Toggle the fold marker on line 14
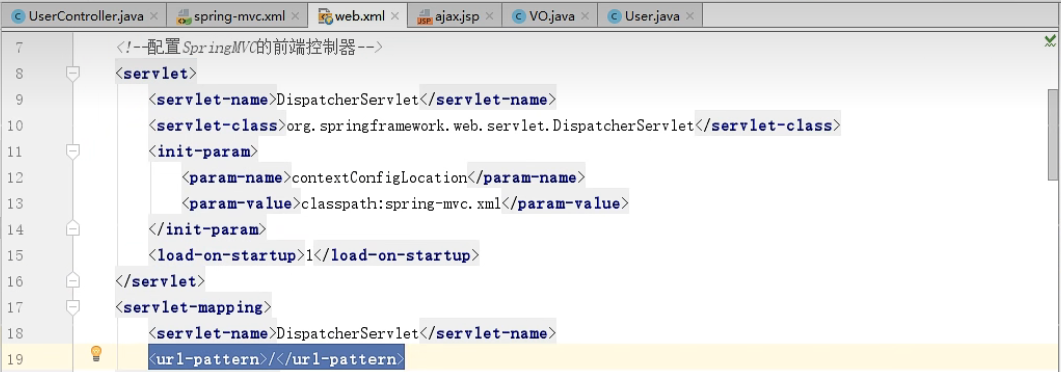1061x372 pixels. (72, 229)
